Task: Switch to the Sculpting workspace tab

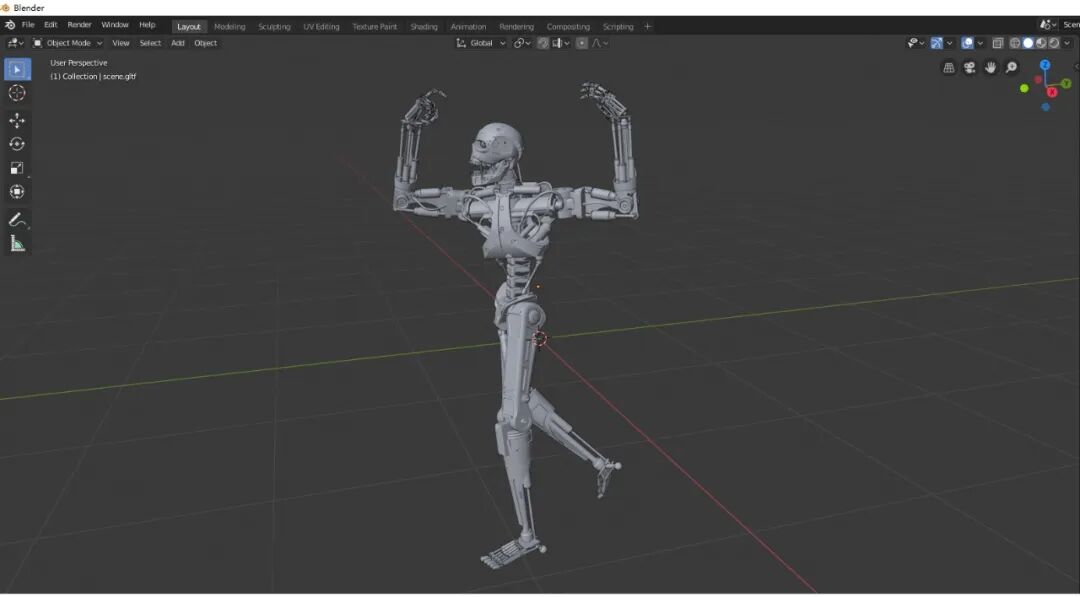Action: coord(274,26)
